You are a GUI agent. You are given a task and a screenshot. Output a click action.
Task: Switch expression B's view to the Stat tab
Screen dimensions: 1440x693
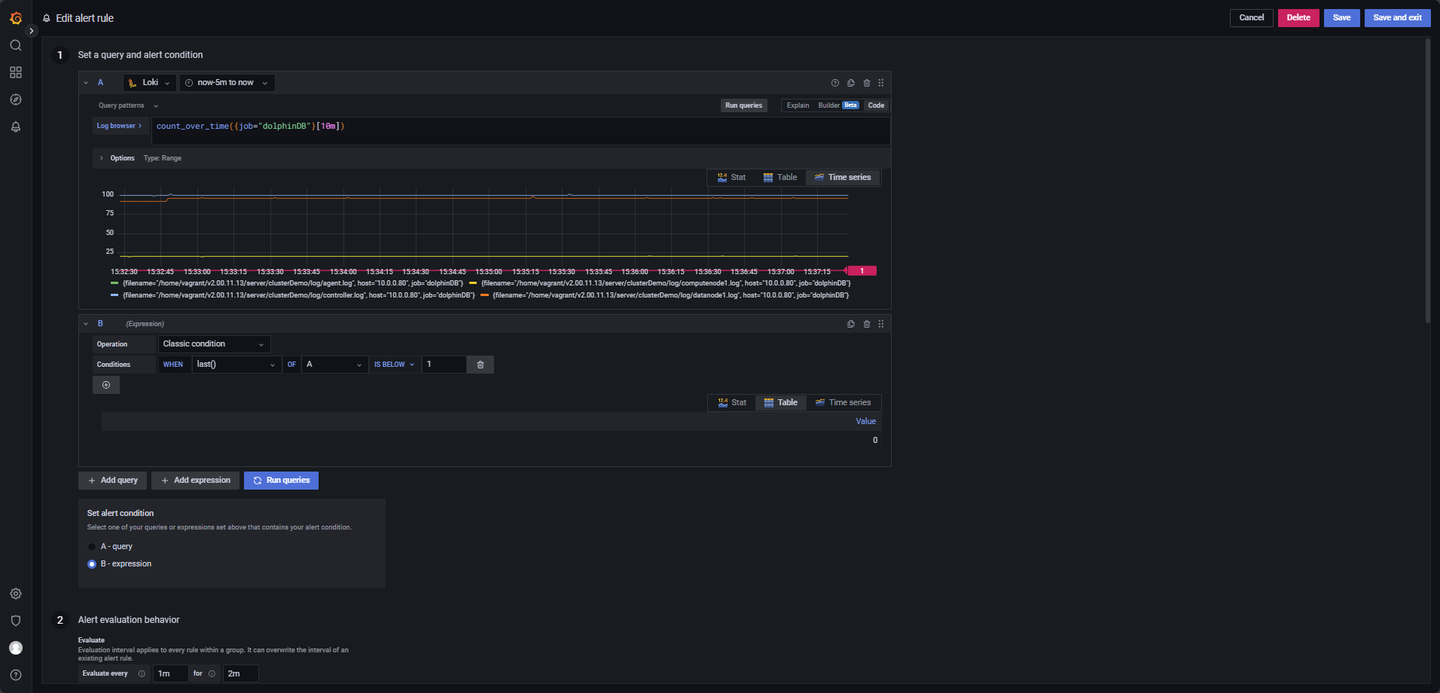(x=732, y=402)
